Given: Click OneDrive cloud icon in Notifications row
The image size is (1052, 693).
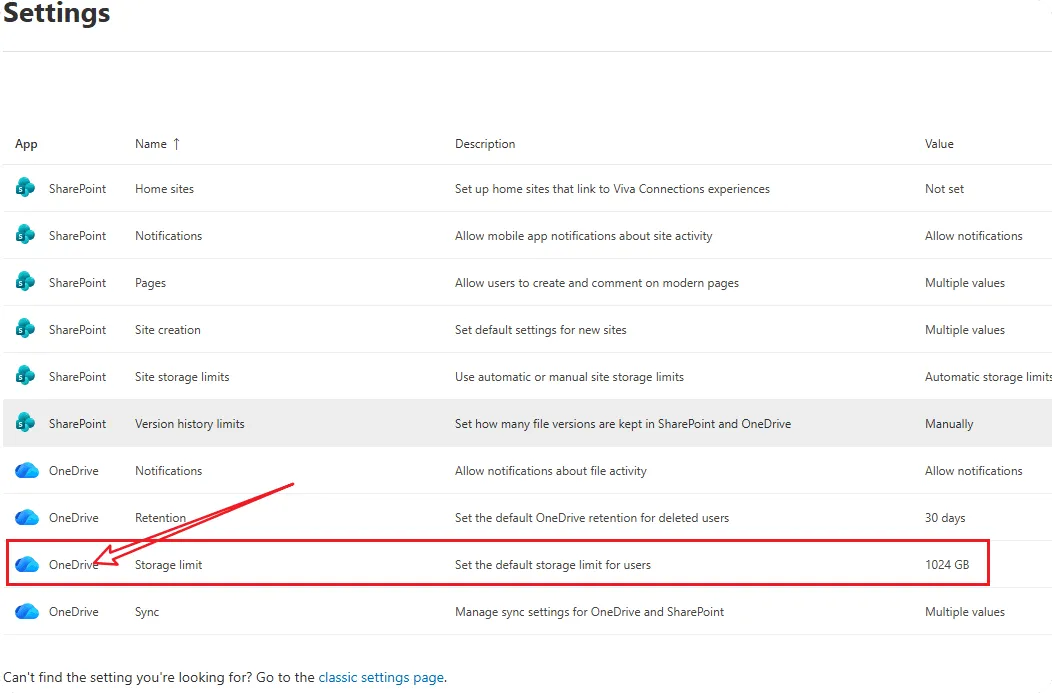Looking at the screenshot, I should [x=27, y=470].
